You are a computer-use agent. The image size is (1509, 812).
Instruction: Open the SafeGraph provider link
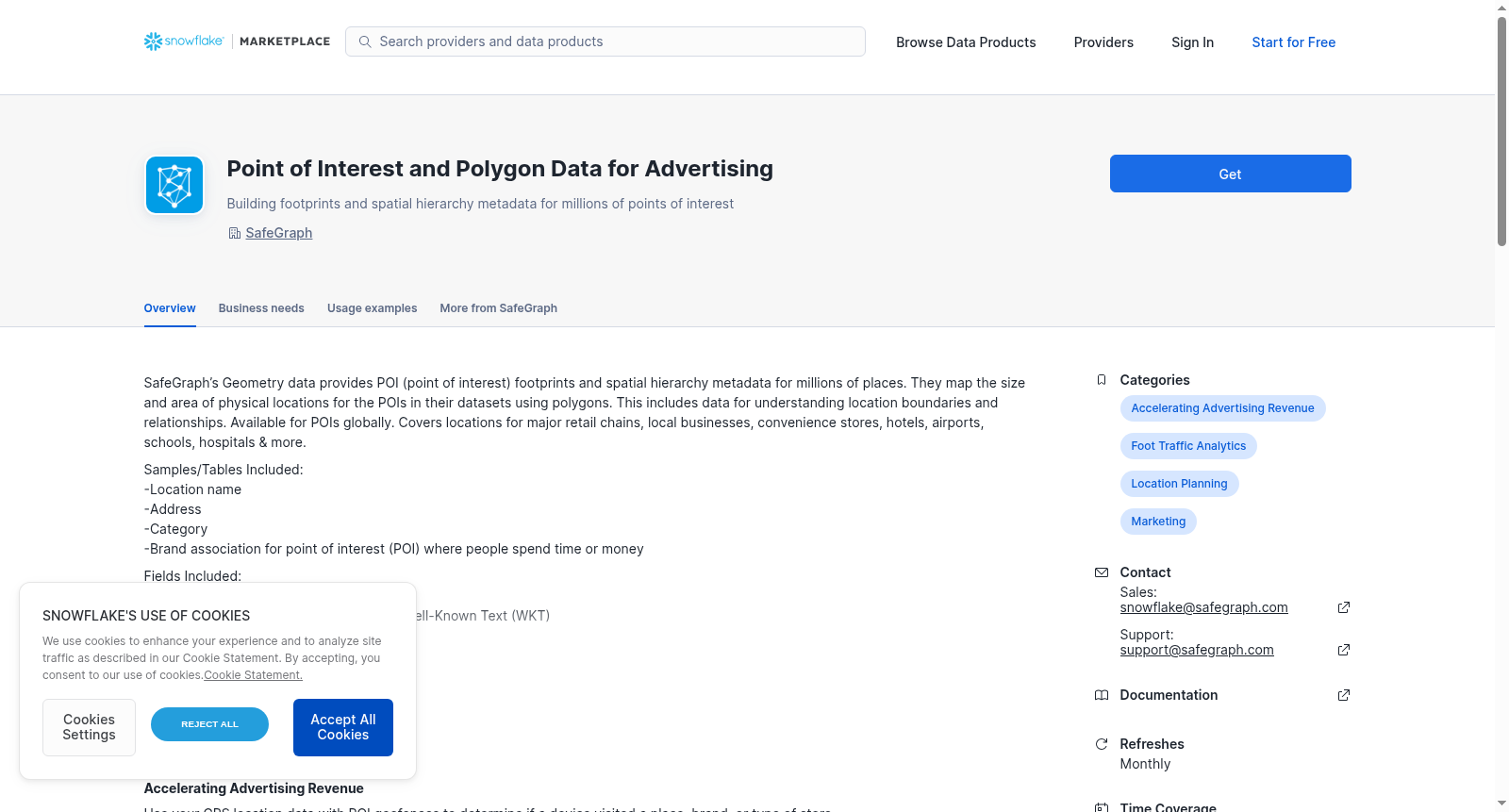(x=279, y=233)
